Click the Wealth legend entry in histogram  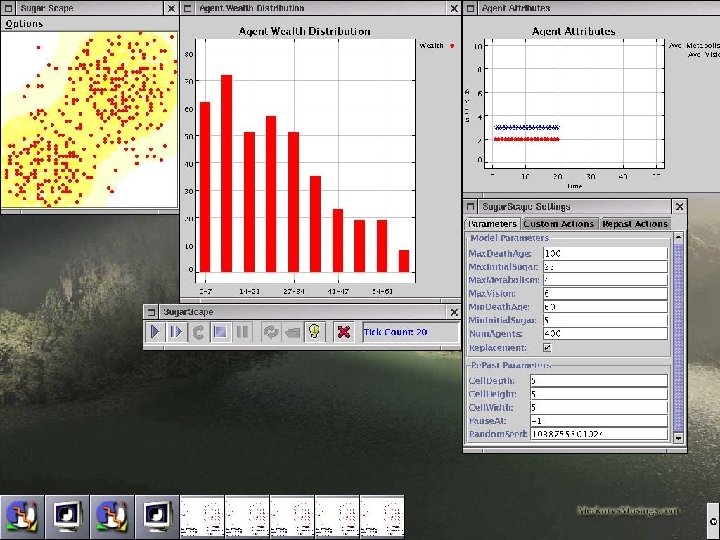tap(437, 45)
